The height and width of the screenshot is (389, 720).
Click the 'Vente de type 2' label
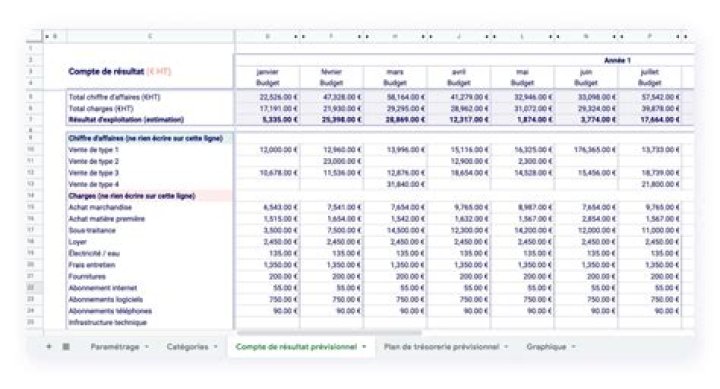[x=94, y=161]
